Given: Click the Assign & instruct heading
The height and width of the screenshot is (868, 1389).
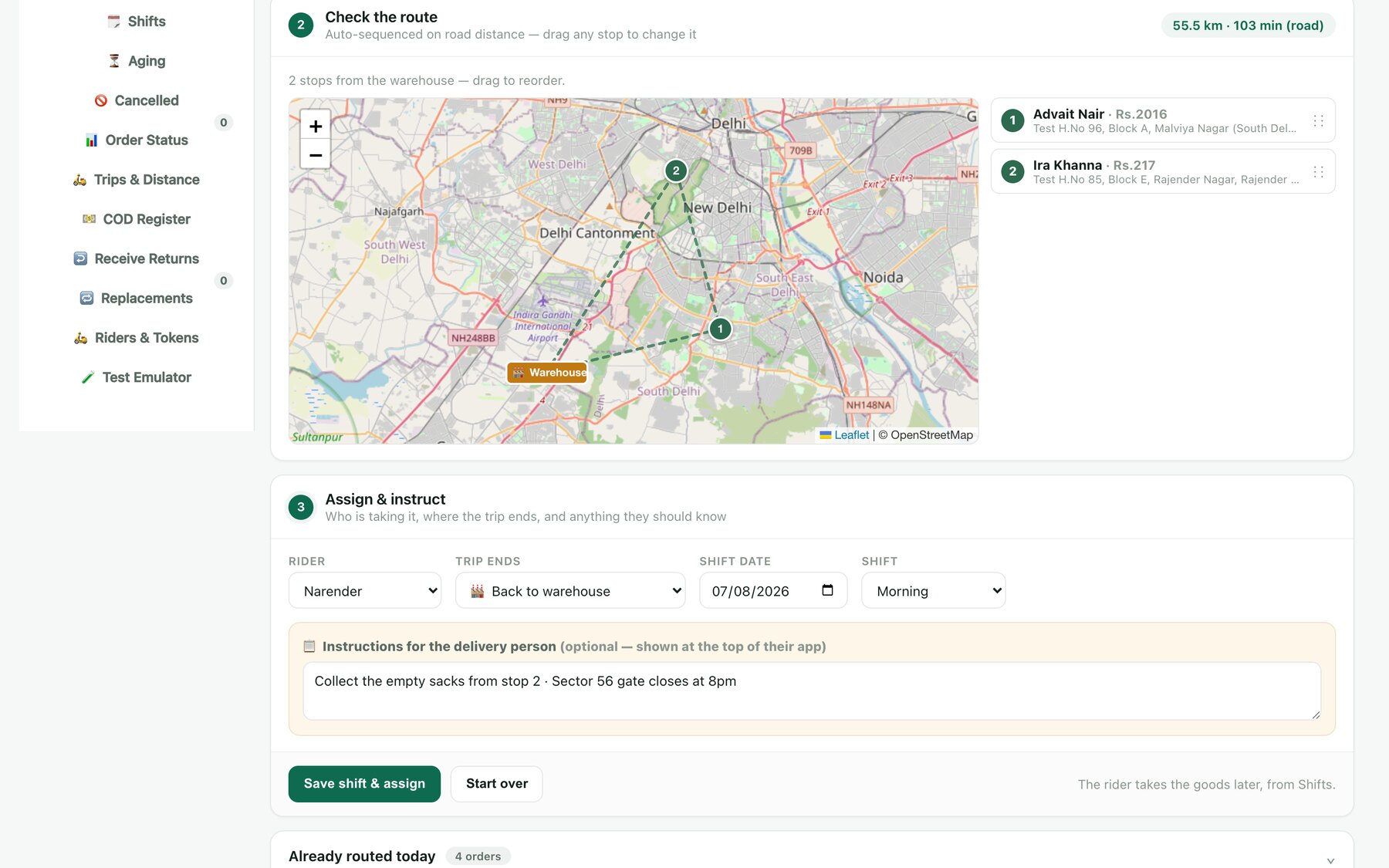Looking at the screenshot, I should (x=385, y=499).
